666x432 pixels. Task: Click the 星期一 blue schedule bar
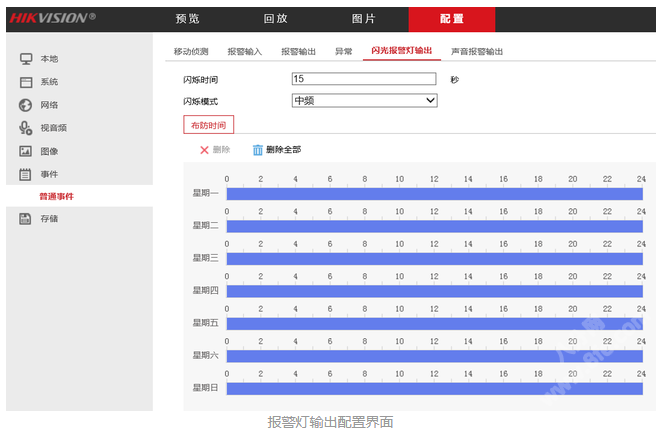(x=434, y=193)
